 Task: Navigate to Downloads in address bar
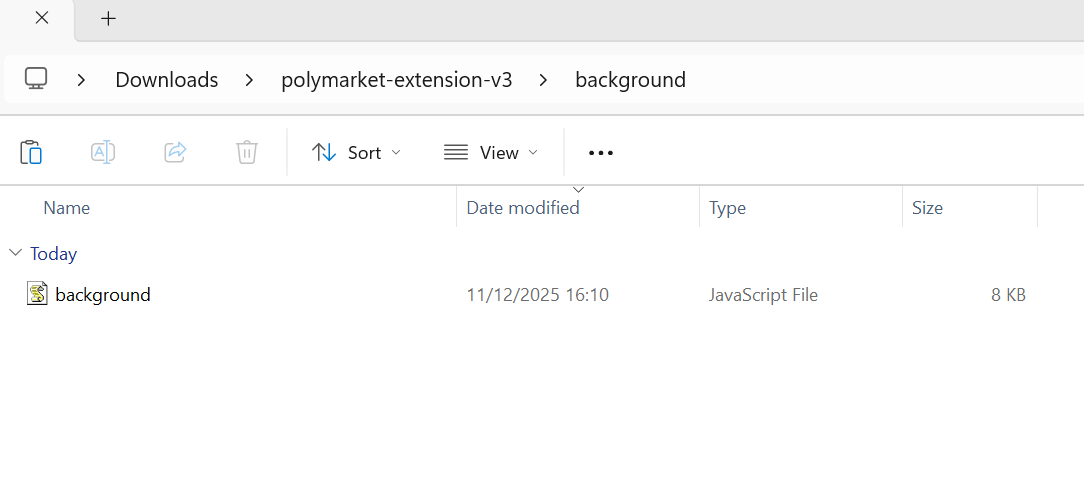(x=166, y=80)
